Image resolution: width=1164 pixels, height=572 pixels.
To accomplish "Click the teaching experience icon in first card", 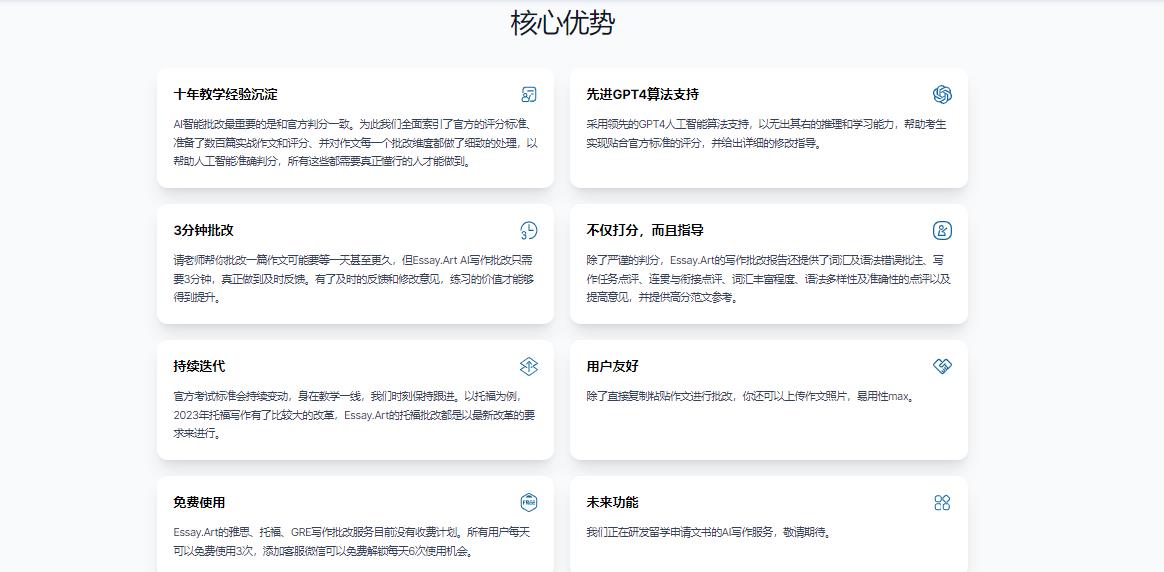I will click(529, 95).
